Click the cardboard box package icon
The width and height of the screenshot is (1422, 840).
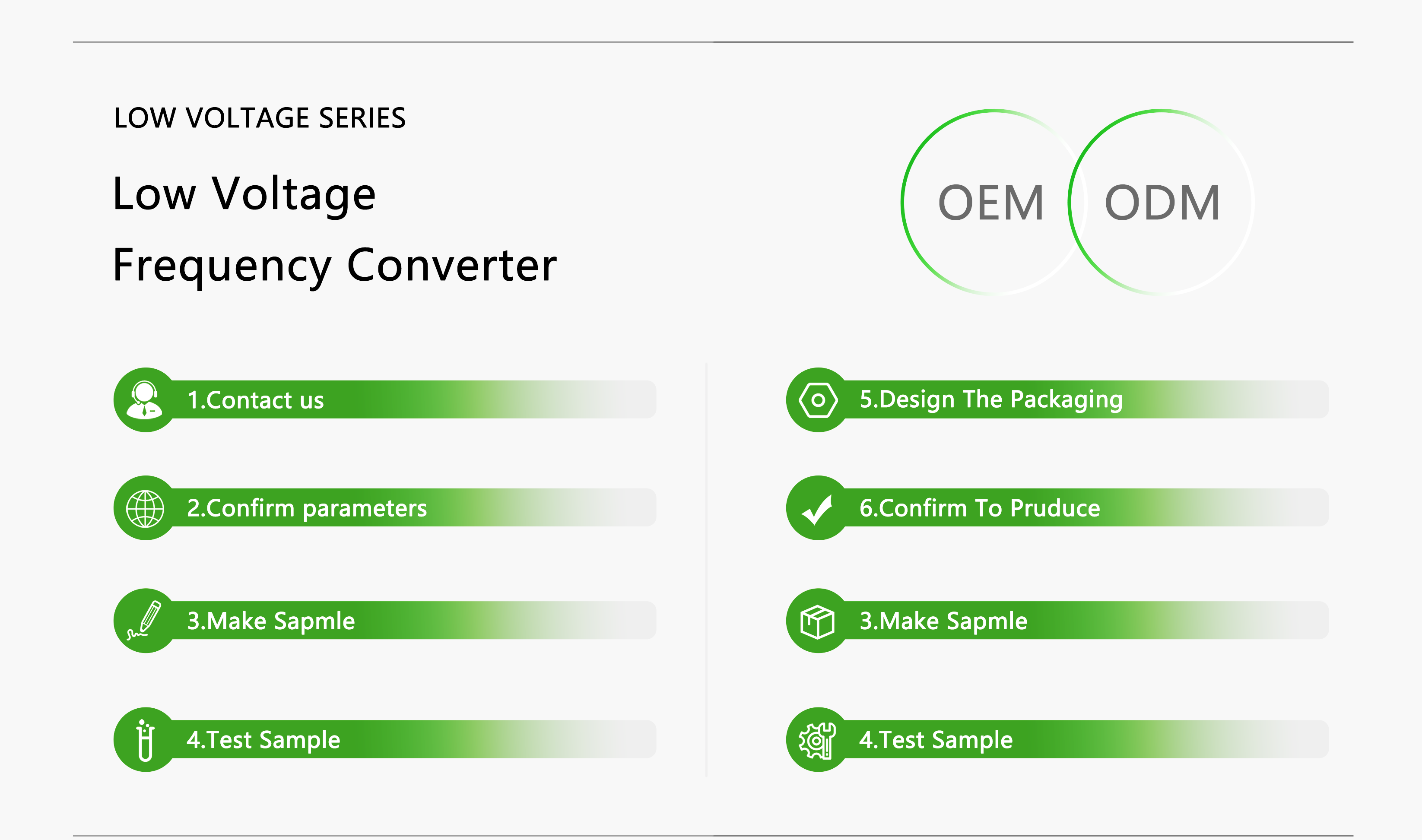(x=817, y=621)
